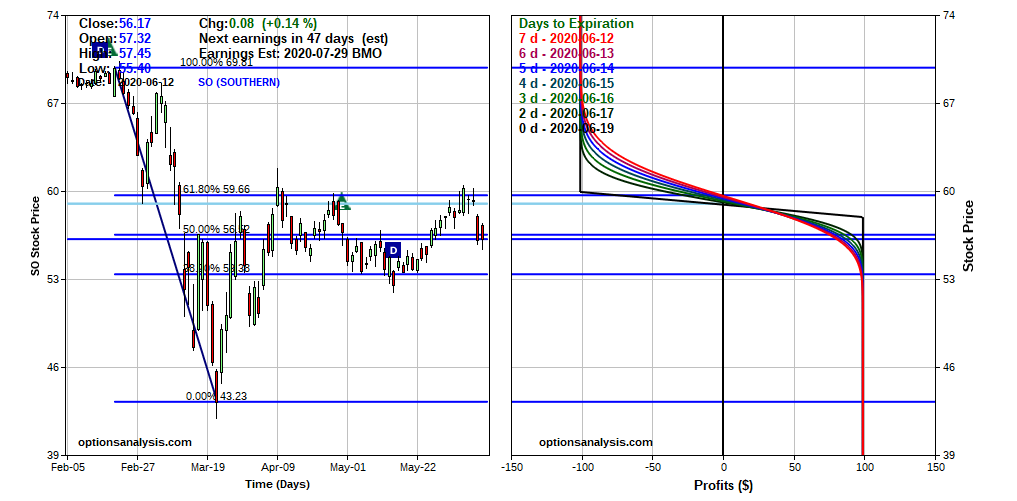This screenshot has width=1017, height=501.
Task: Click the 100.00% 69.81 Fibonacci label
Action: 216,62
